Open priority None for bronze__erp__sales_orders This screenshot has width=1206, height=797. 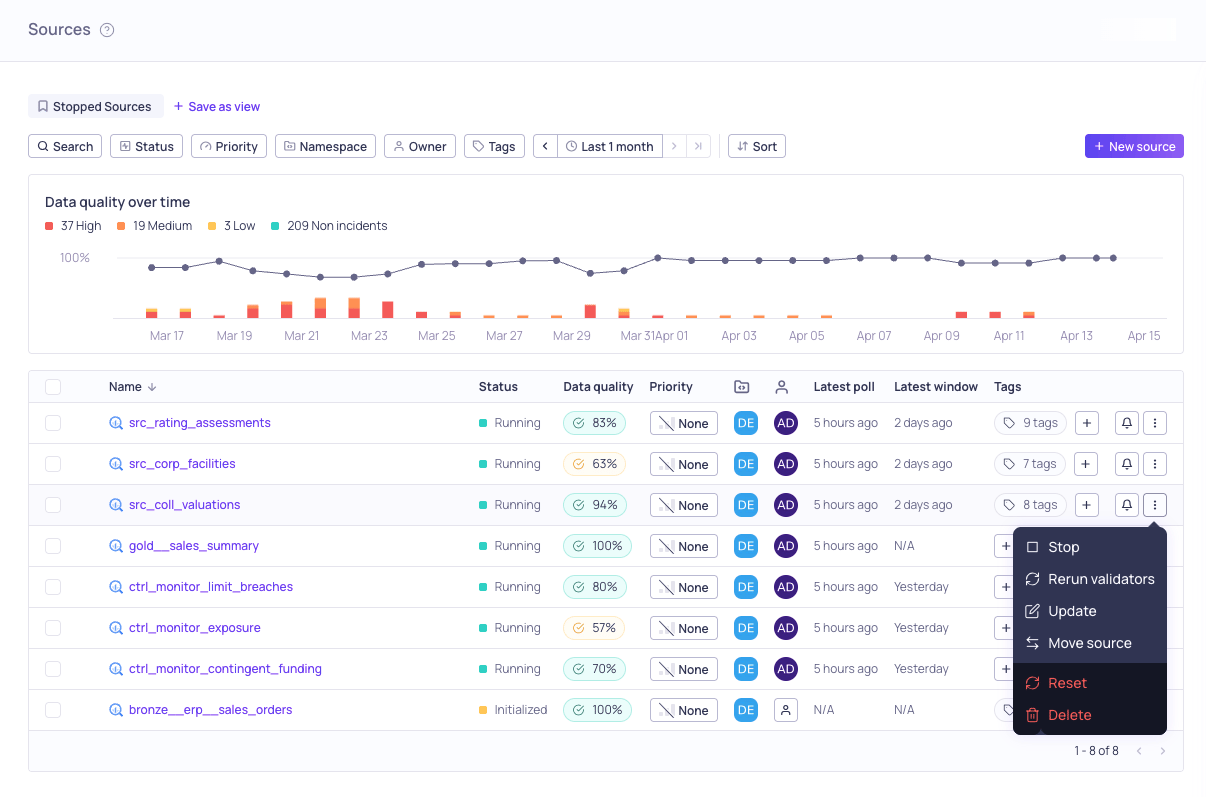coord(684,710)
